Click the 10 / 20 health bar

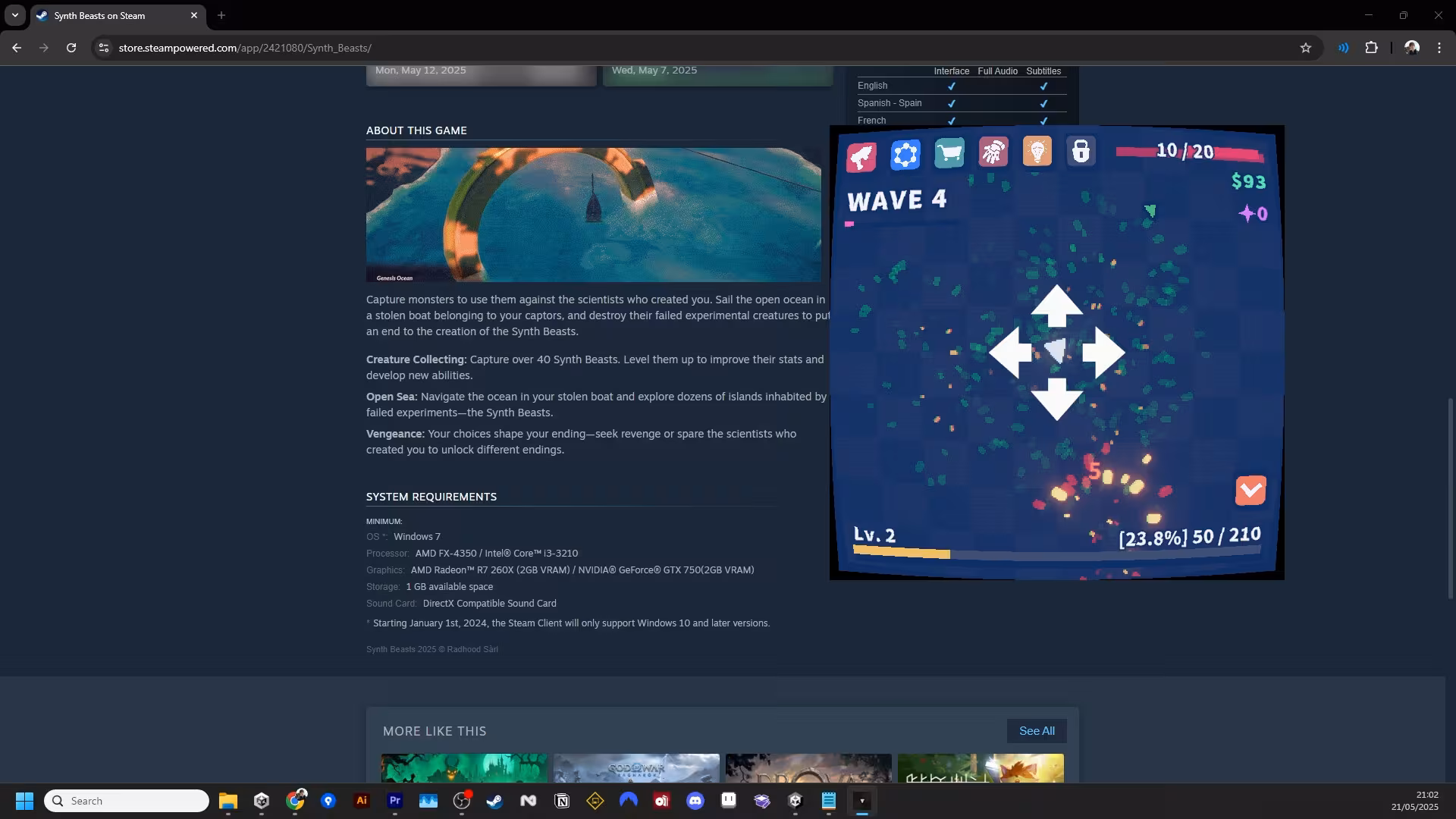1190,152
